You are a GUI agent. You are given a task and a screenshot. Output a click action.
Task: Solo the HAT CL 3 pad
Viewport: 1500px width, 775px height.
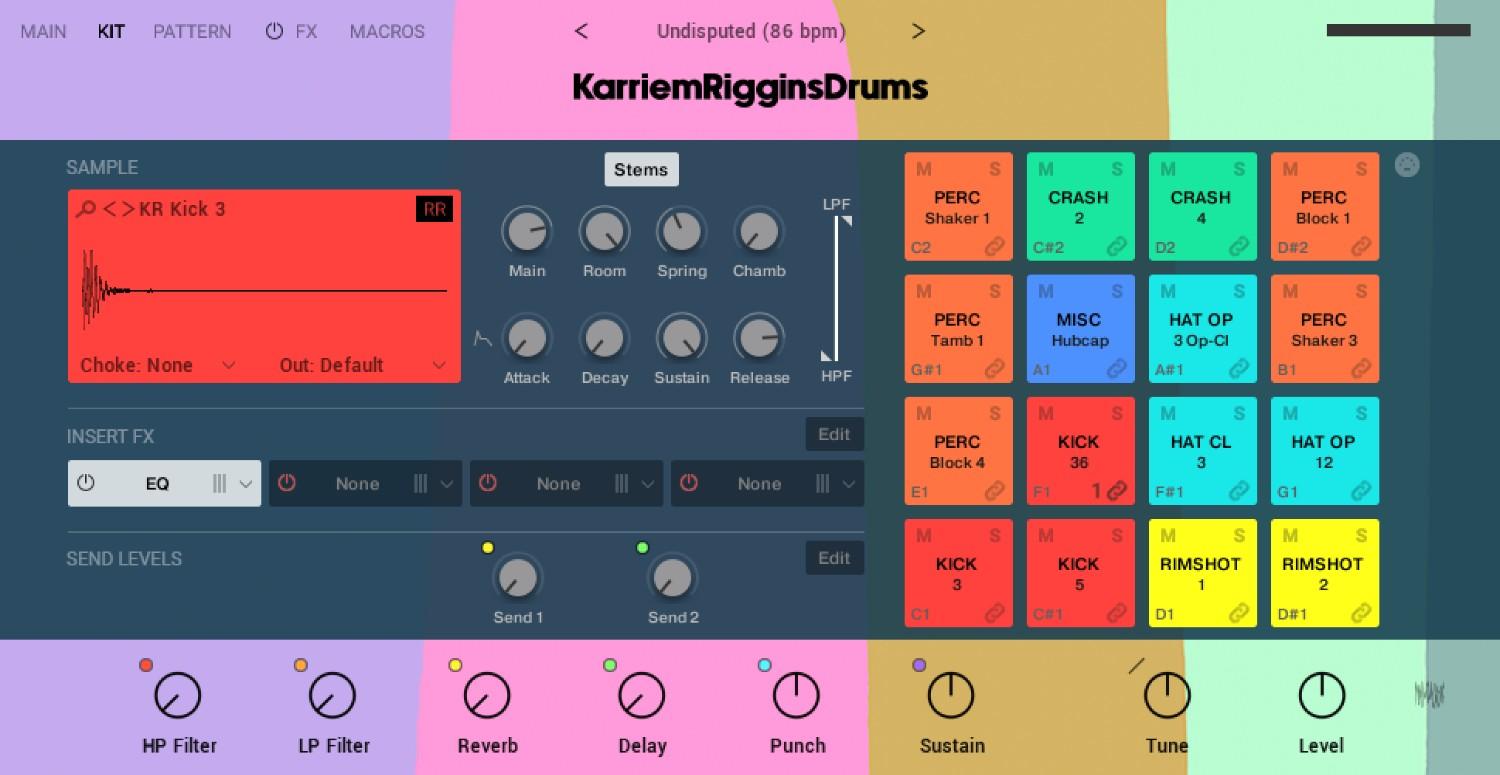click(1239, 413)
